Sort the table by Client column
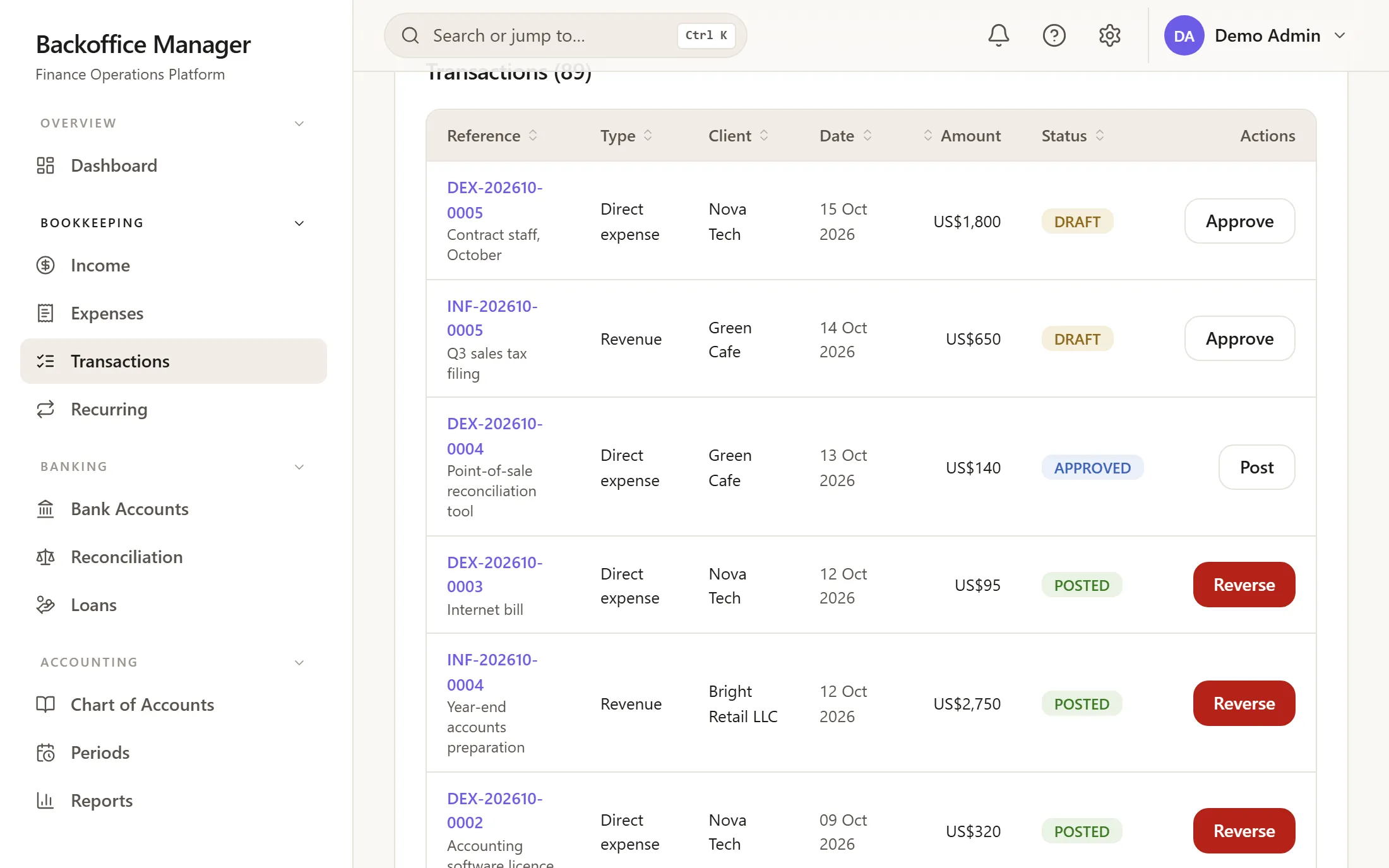The height and width of the screenshot is (868, 1389). click(738, 136)
